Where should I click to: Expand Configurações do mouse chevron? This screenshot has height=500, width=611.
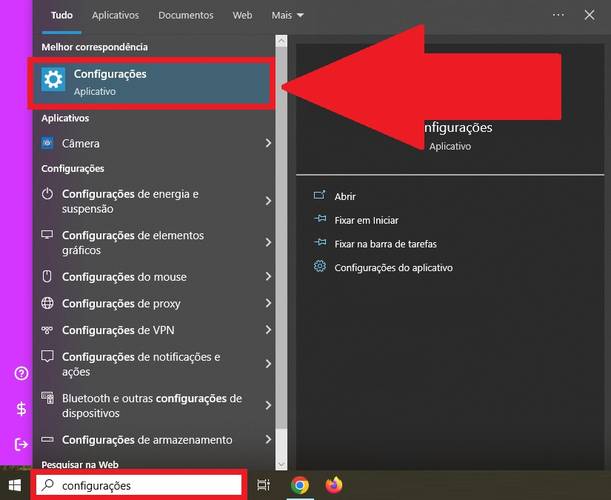(x=268, y=276)
